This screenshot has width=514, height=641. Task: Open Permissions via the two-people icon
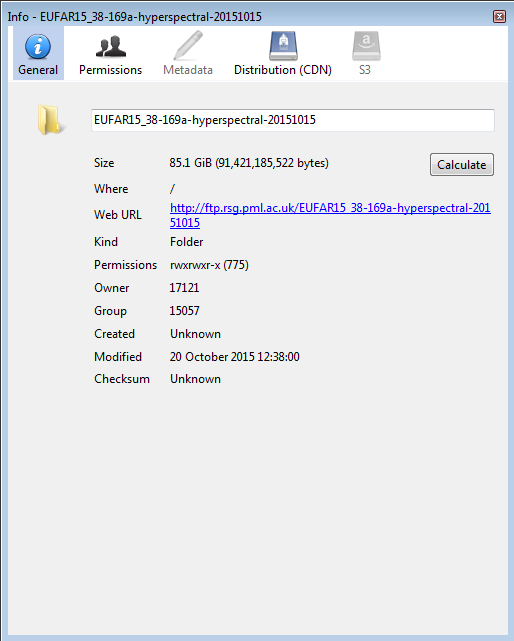pyautogui.click(x=111, y=47)
